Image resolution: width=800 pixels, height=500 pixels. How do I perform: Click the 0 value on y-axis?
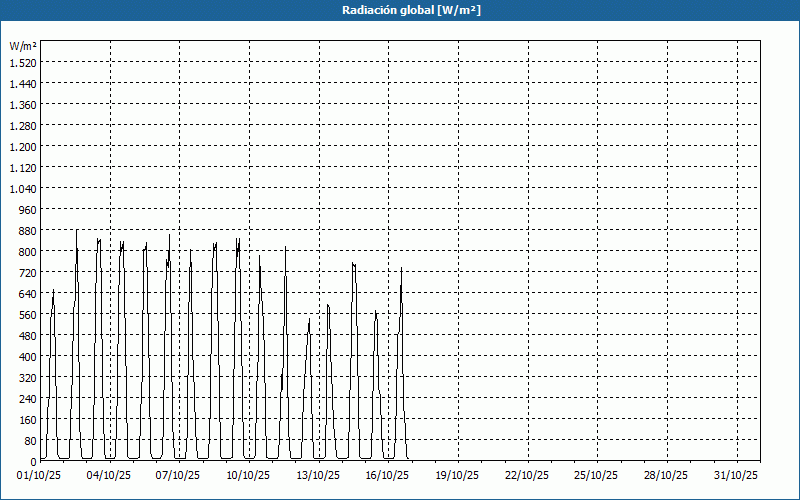[x=32, y=462]
